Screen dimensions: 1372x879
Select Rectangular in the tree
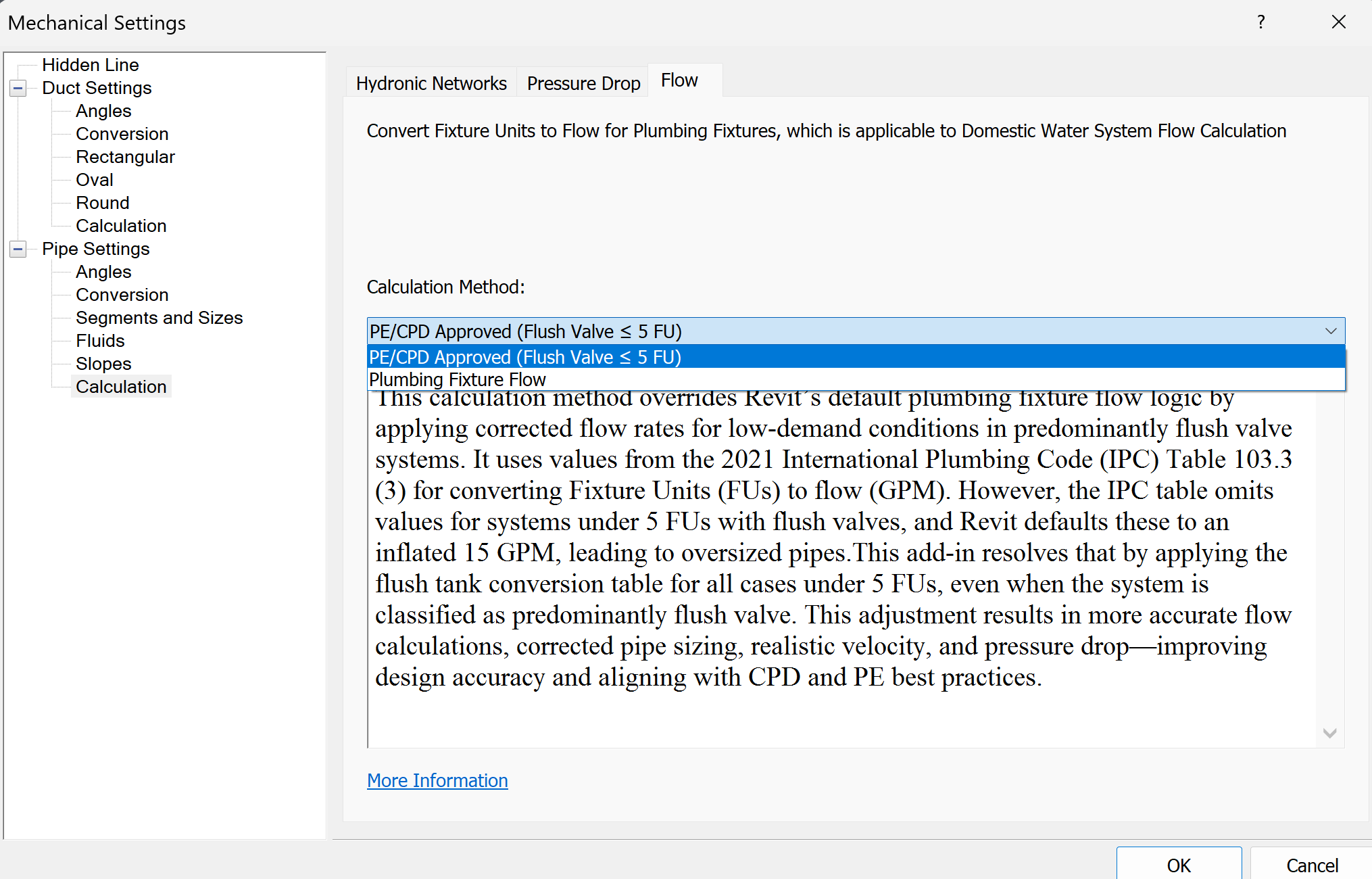(x=125, y=157)
